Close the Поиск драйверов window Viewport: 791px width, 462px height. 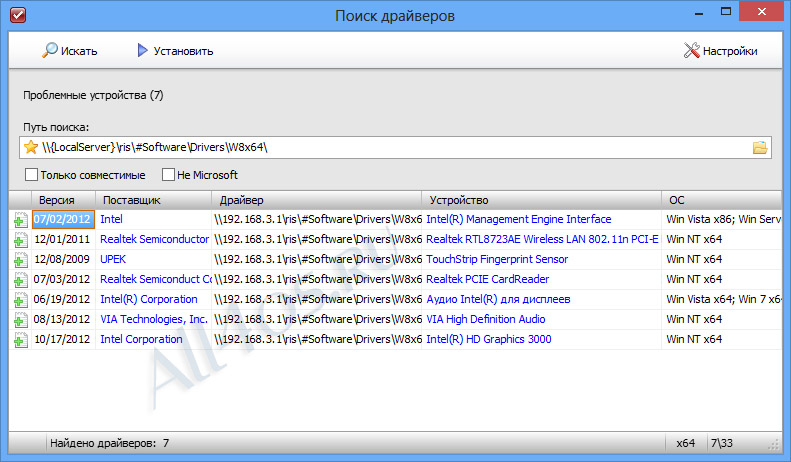point(762,12)
